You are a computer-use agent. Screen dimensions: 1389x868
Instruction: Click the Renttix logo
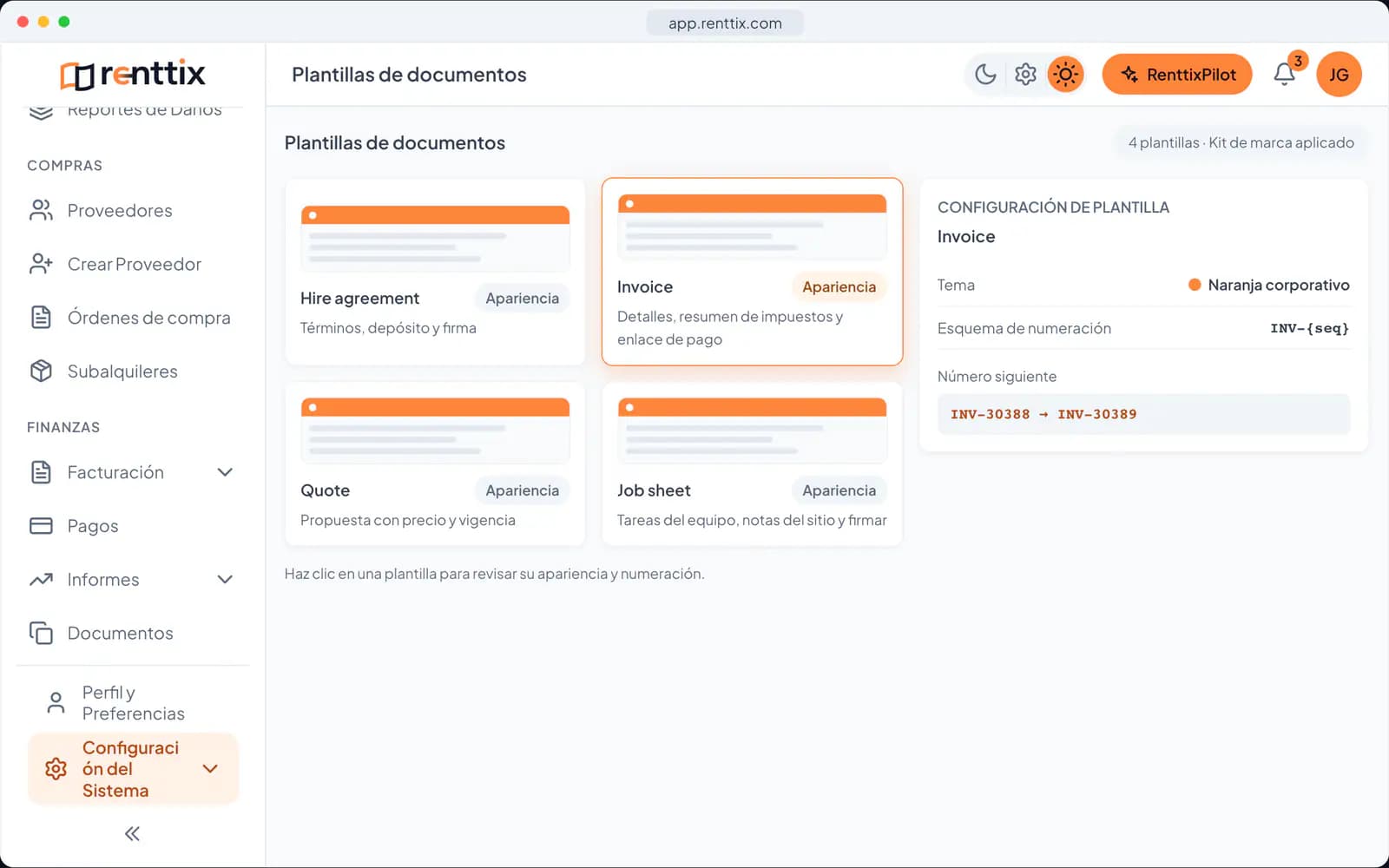(x=132, y=75)
